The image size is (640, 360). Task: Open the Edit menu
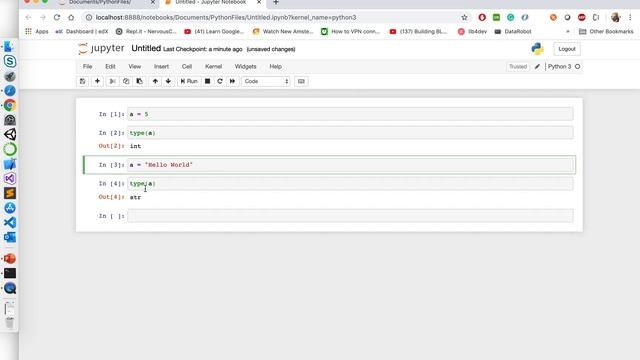[110, 67]
